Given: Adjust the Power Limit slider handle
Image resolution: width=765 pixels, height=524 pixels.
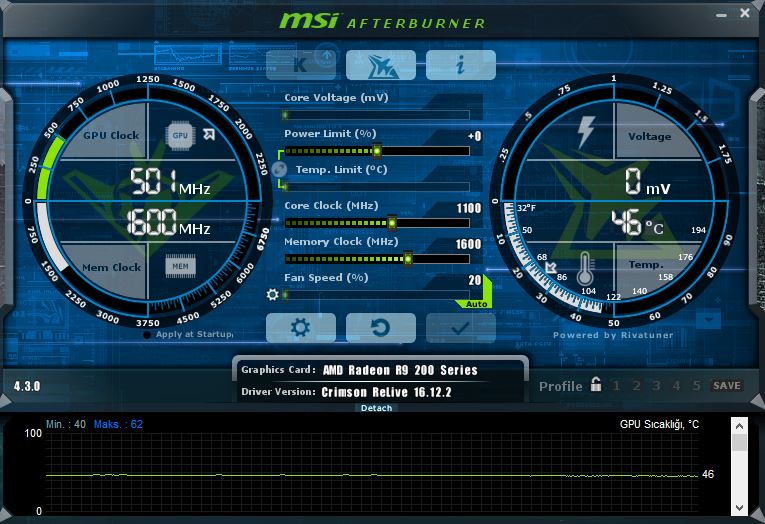Looking at the screenshot, I should click(x=377, y=151).
